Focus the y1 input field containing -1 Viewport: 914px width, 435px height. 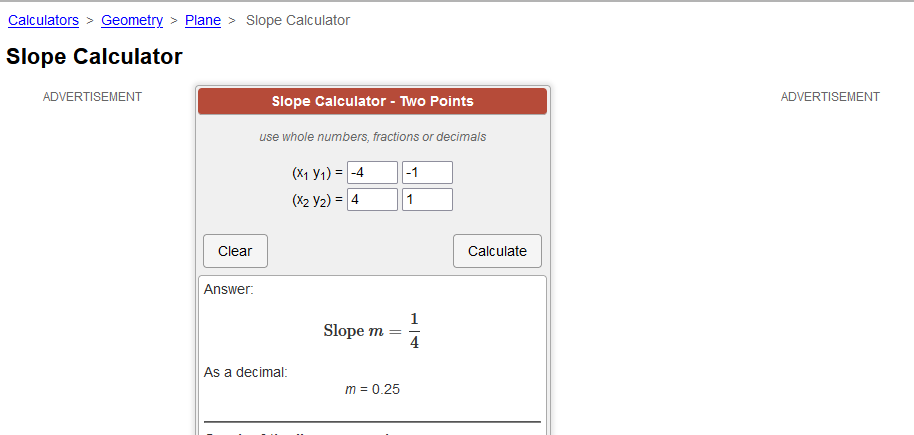point(427,173)
